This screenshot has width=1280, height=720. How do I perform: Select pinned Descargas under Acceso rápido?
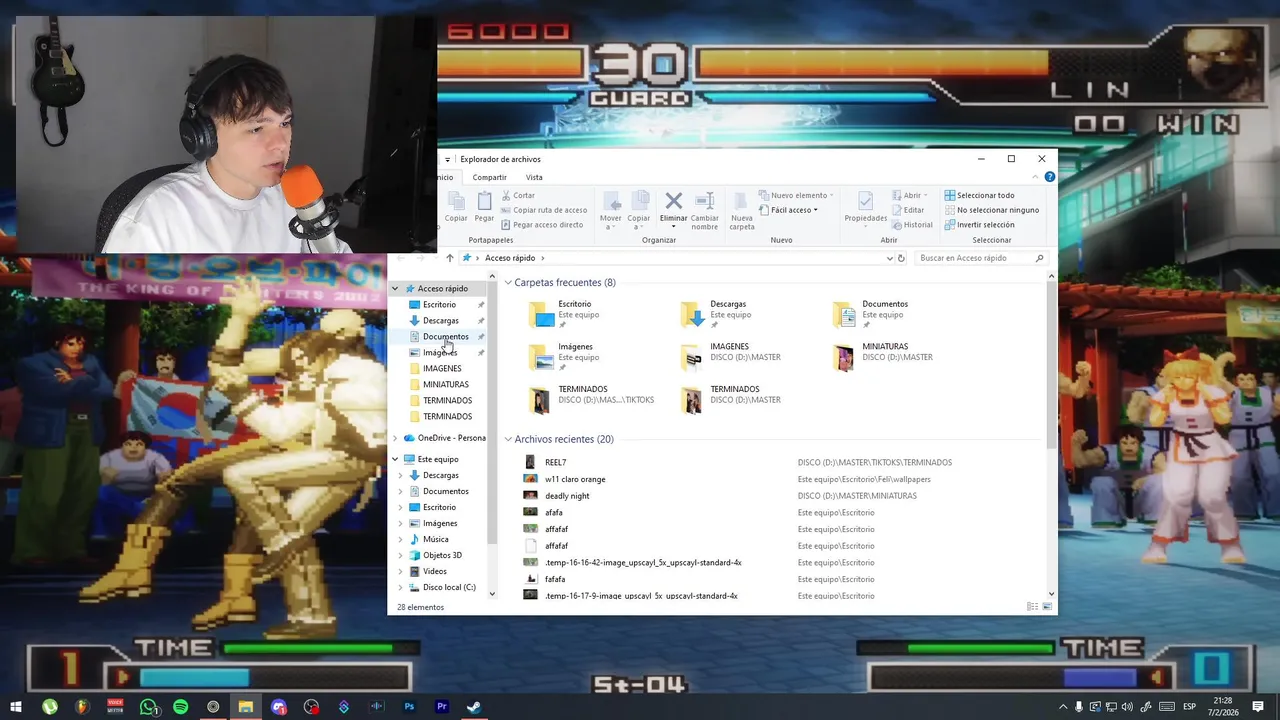click(440, 321)
